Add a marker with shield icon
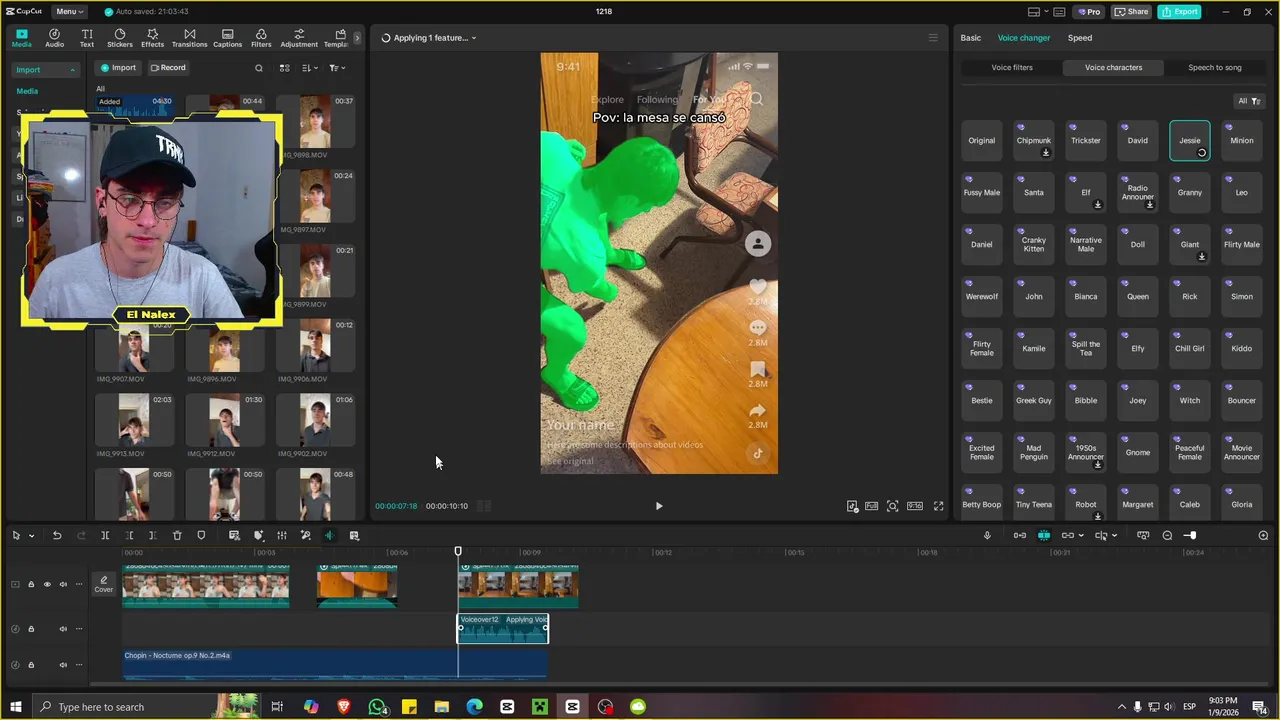The height and width of the screenshot is (720, 1280). 201,535
